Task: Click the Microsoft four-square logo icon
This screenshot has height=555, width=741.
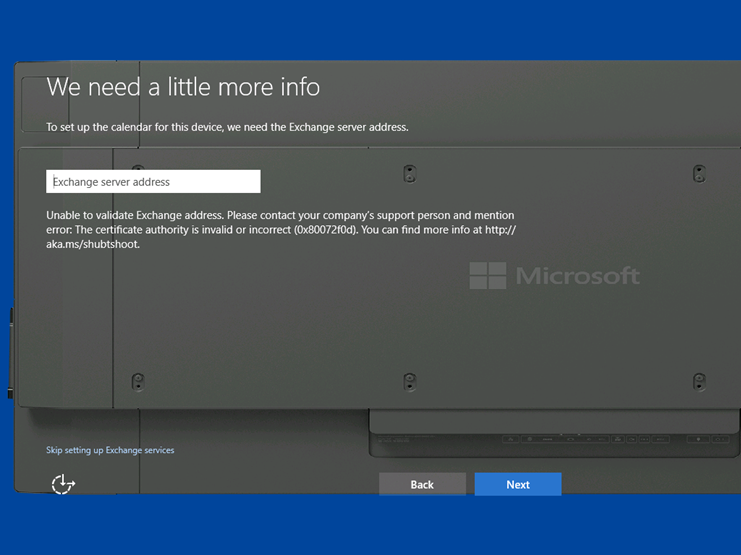Action: (x=488, y=276)
